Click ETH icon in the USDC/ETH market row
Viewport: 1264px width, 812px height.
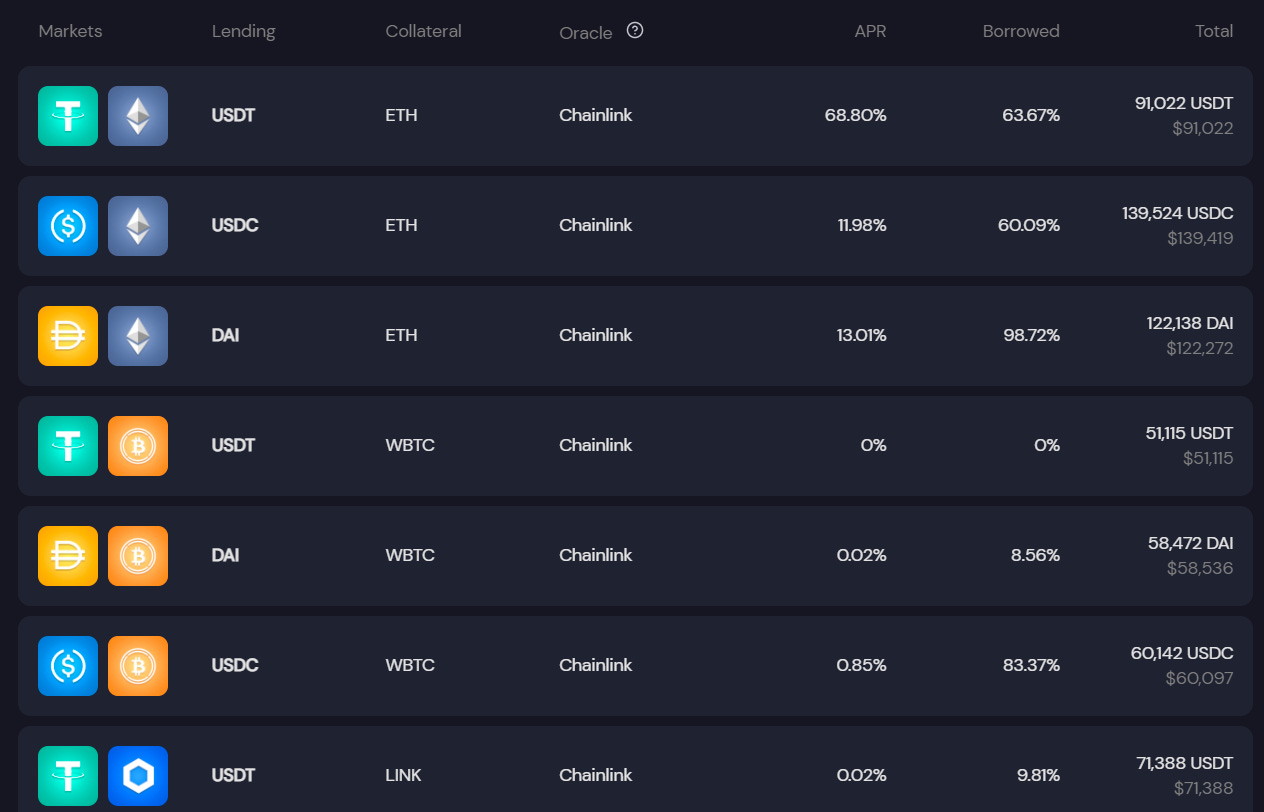point(138,226)
